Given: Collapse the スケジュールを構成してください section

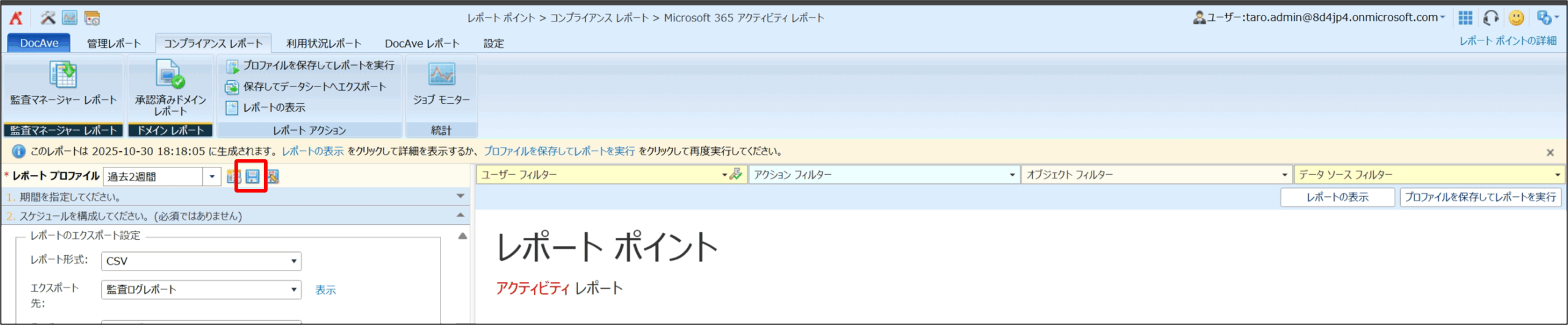Looking at the screenshot, I should click(460, 215).
